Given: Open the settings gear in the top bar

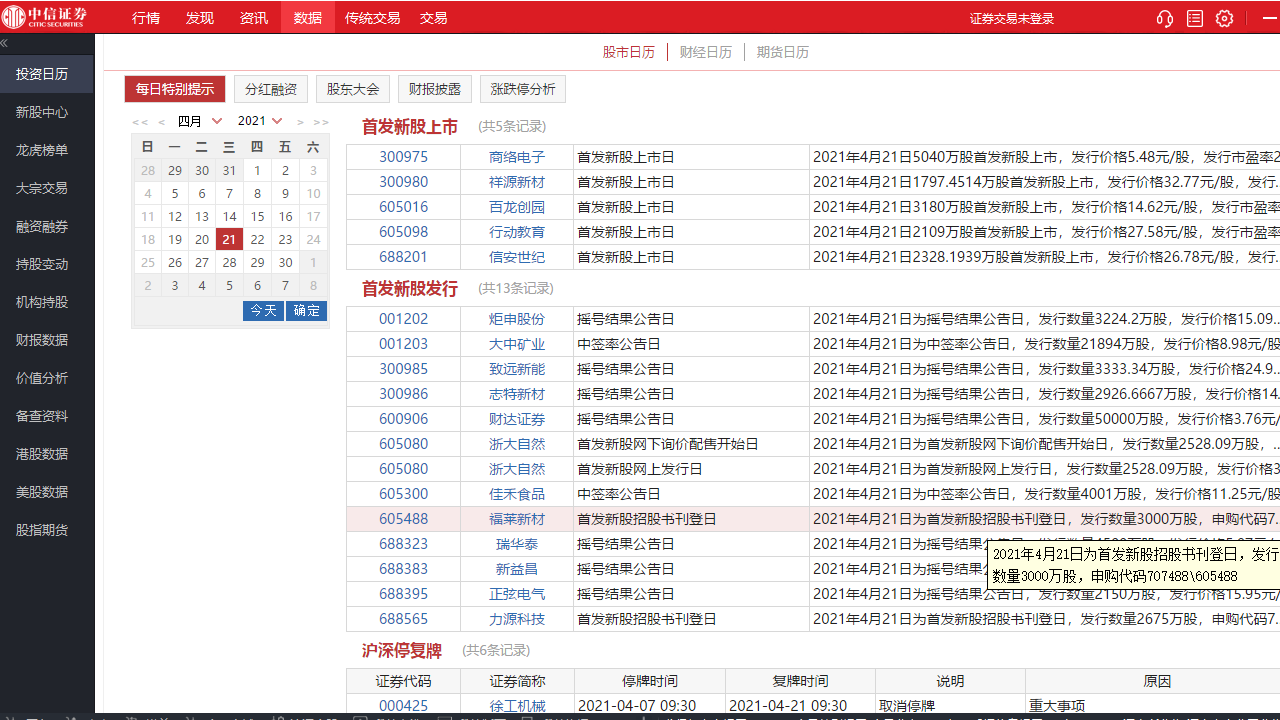Looking at the screenshot, I should click(x=1224, y=17).
